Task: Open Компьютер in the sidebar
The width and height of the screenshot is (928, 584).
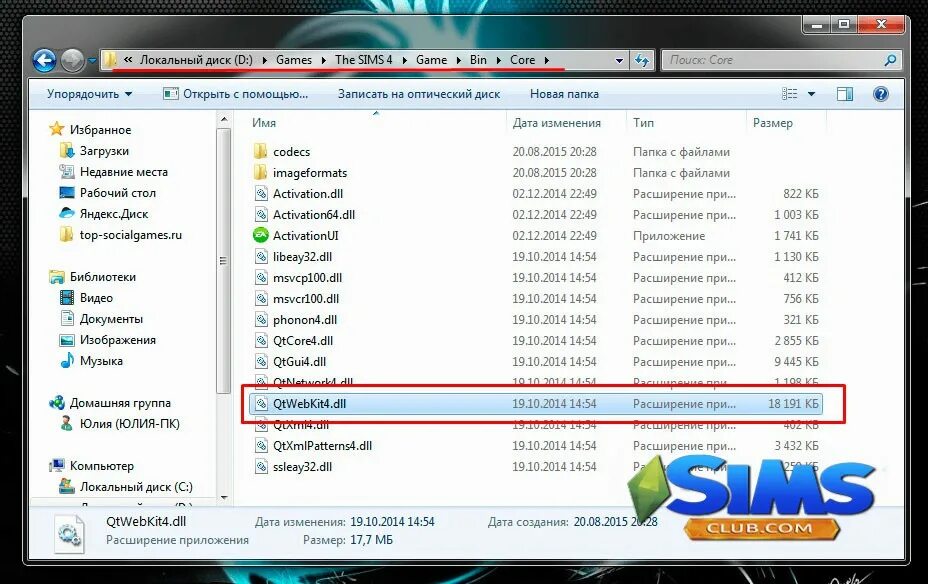Action: [x=101, y=466]
